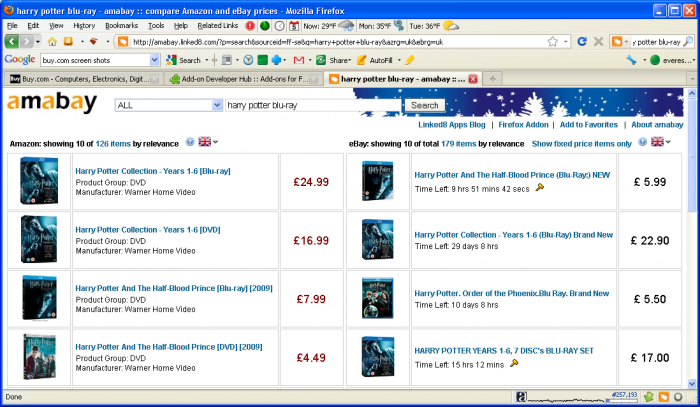Click the Gmail icon in Google toolbar

point(299,60)
